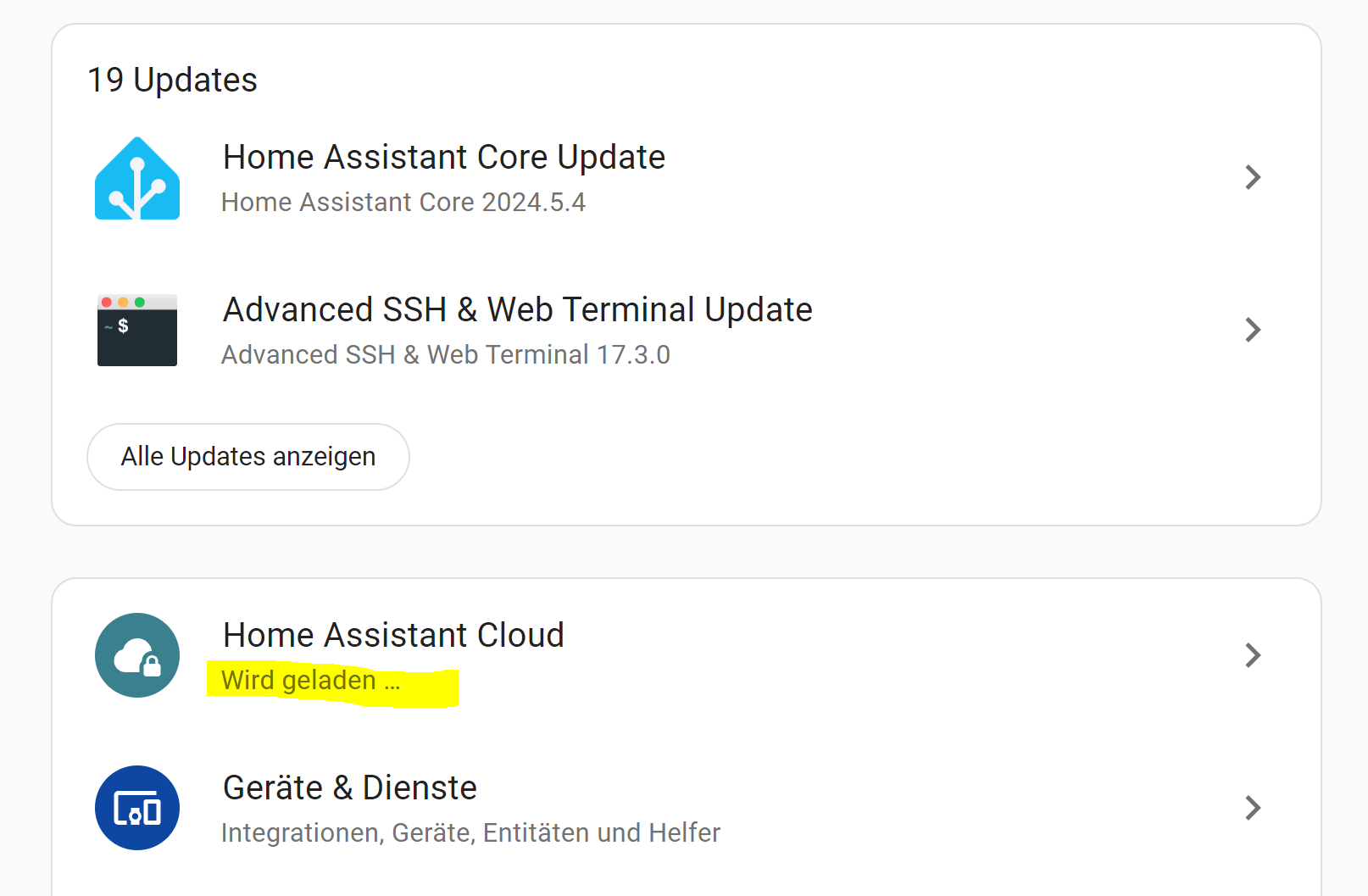Click the Home Assistant Cloud icon

click(x=137, y=655)
